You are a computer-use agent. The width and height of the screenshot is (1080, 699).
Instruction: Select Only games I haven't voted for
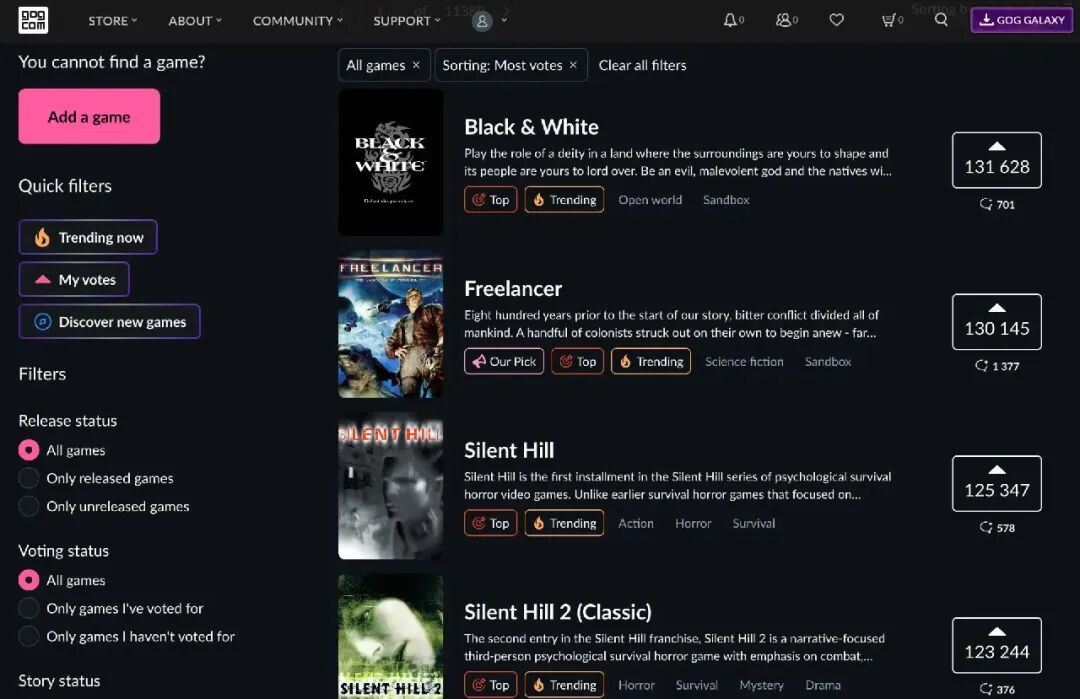pyautogui.click(x=28, y=636)
